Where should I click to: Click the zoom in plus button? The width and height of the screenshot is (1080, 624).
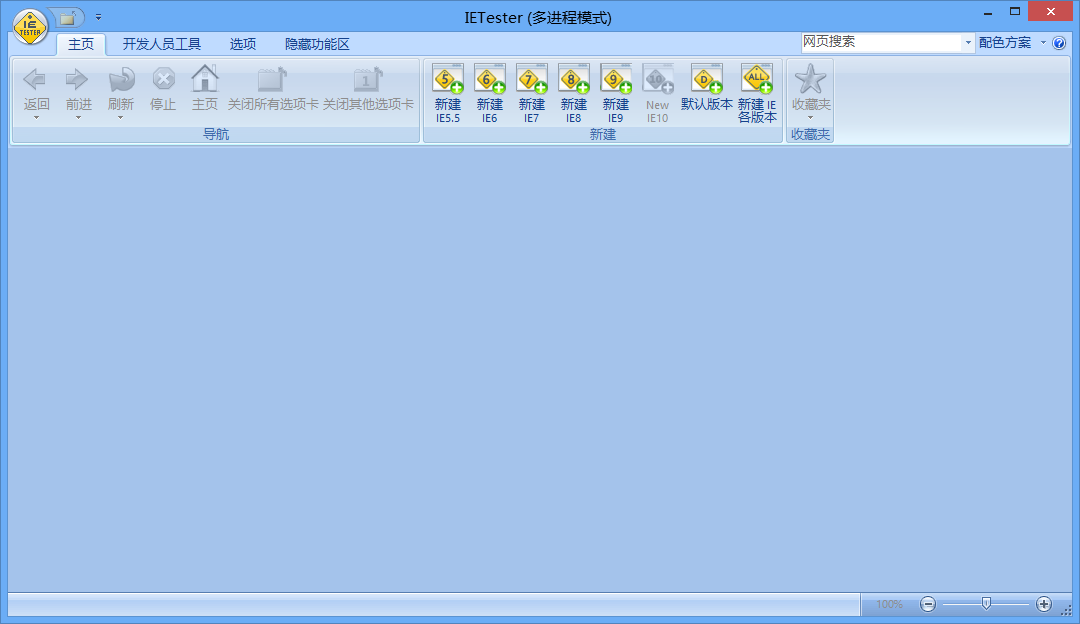pyautogui.click(x=1044, y=604)
